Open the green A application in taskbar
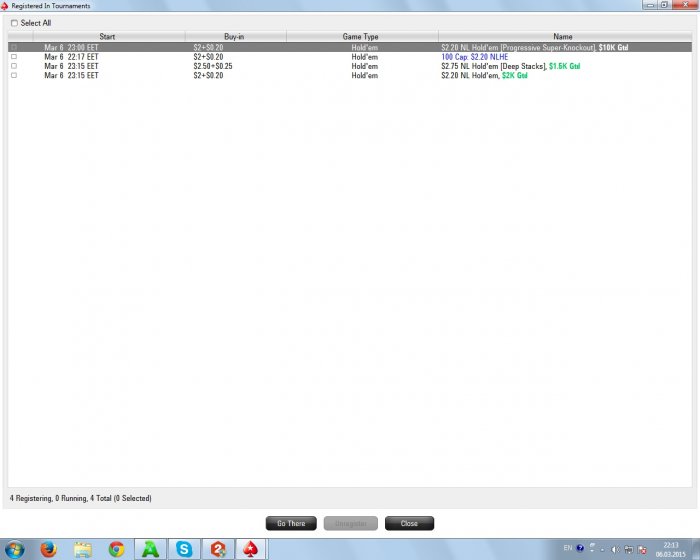Screen dimensions: 700x560 click(150, 549)
